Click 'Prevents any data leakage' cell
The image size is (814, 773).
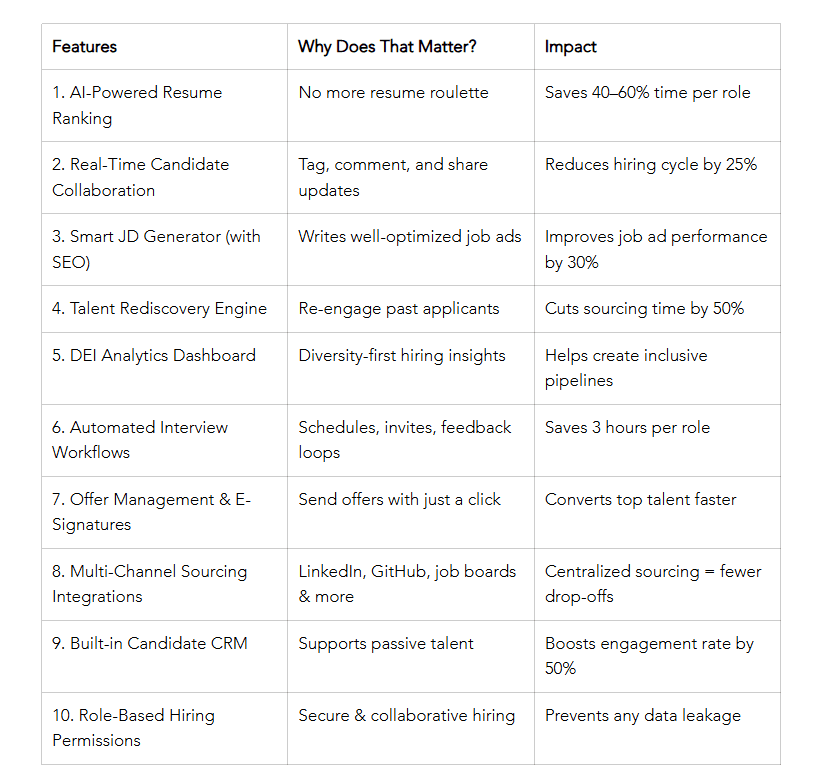click(x=657, y=728)
